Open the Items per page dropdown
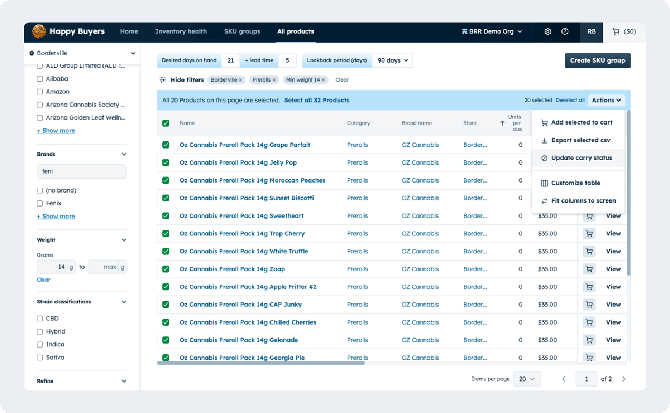Screen dimensions: 670x413 pos(526,379)
